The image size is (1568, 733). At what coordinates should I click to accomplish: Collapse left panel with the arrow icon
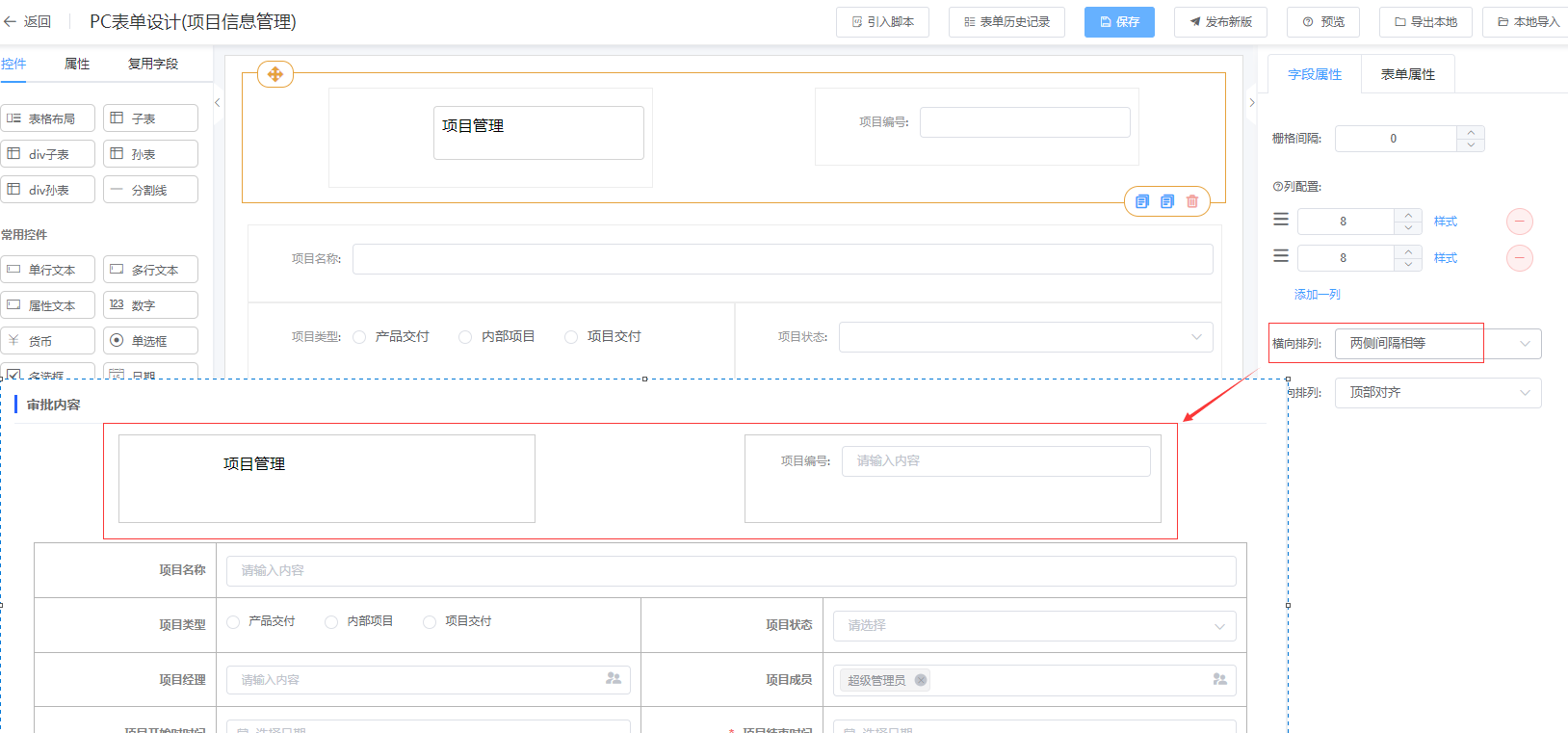[x=218, y=102]
